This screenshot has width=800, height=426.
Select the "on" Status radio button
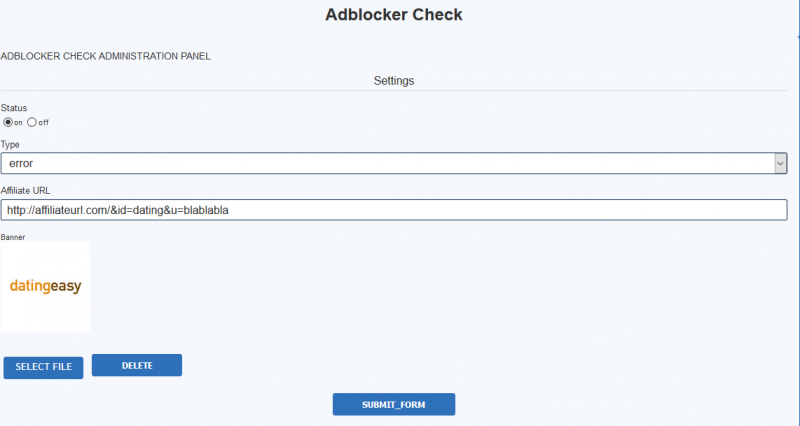(8, 122)
